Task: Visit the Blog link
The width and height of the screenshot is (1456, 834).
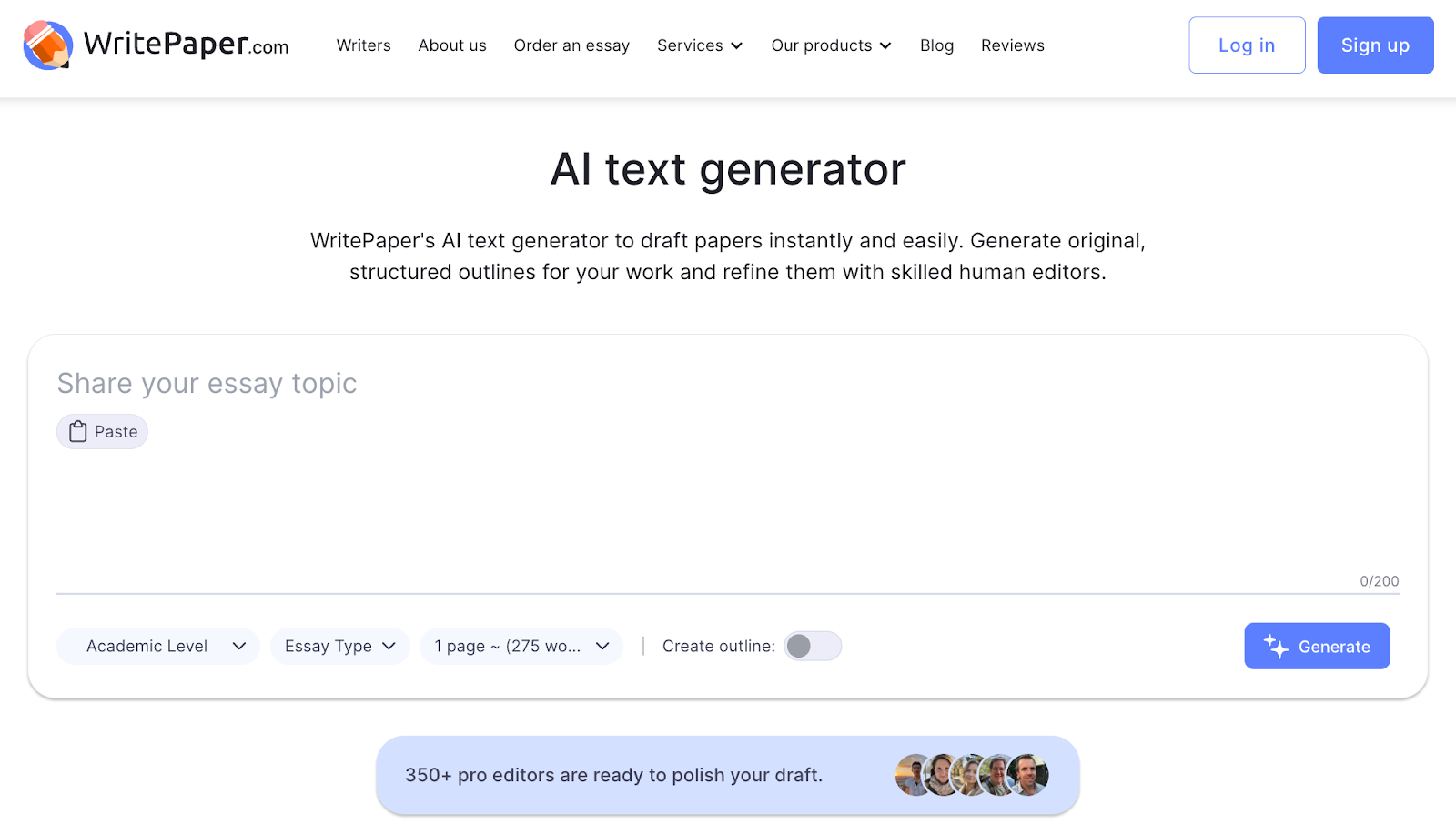Action: (x=936, y=45)
